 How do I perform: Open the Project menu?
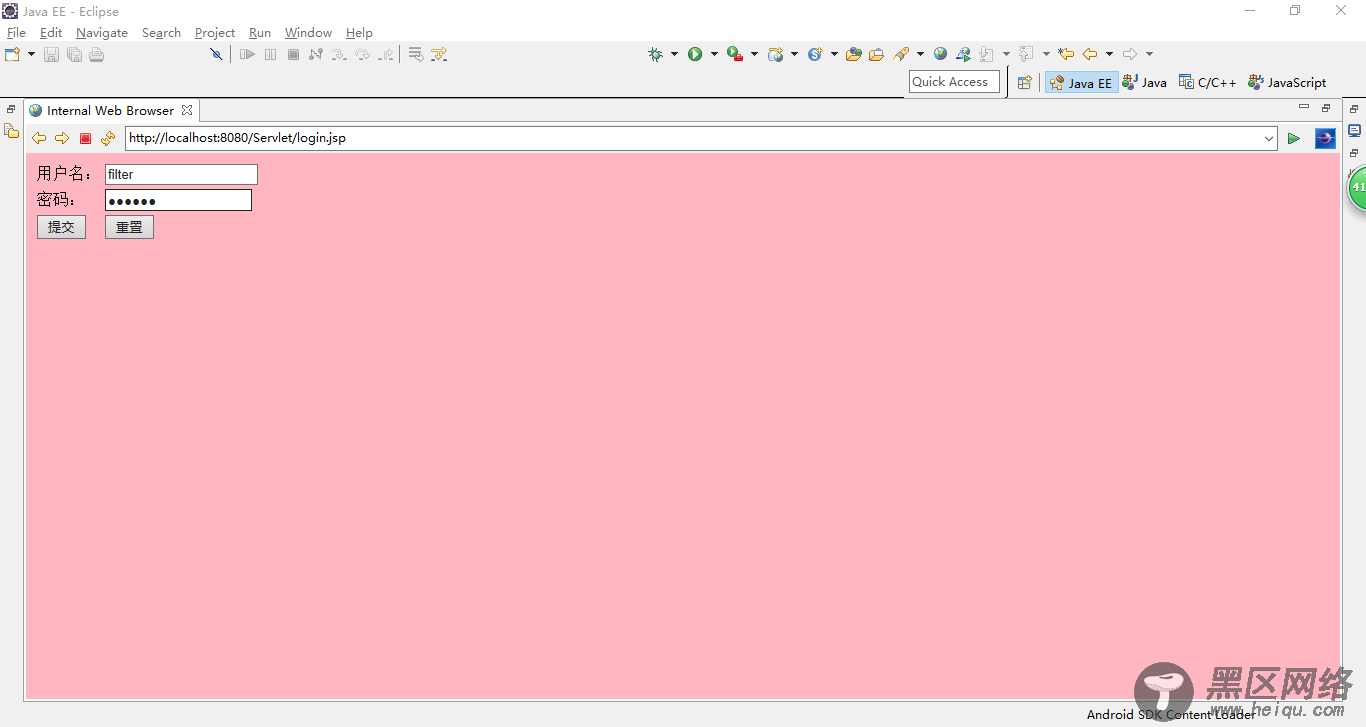[215, 33]
